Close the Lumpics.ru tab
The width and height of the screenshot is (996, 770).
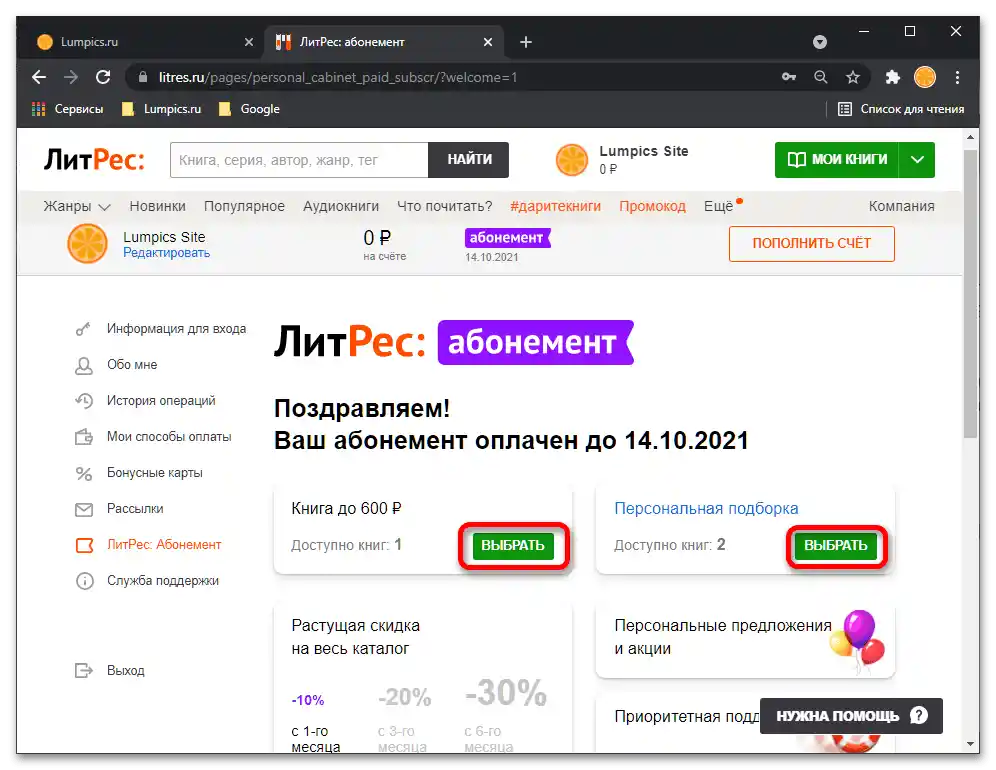point(249,42)
